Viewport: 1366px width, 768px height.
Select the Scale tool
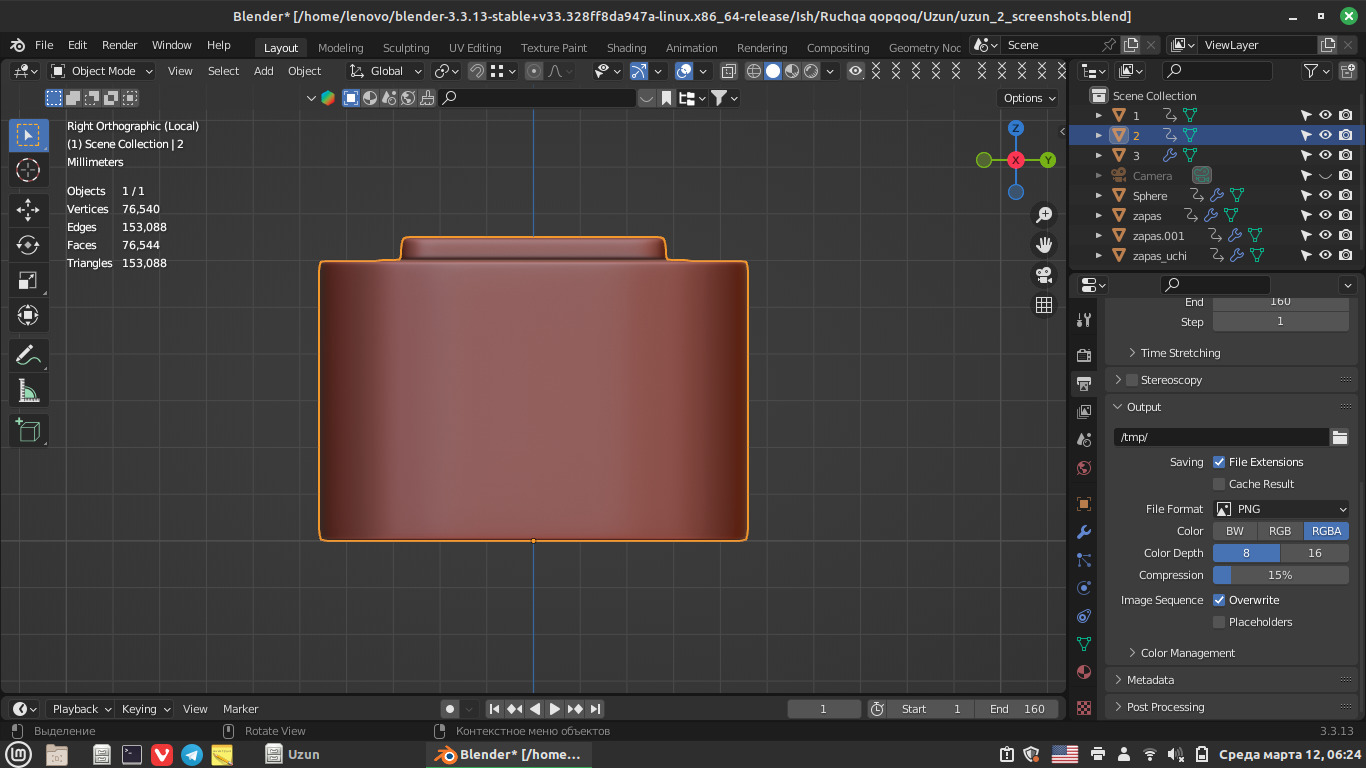tap(28, 280)
